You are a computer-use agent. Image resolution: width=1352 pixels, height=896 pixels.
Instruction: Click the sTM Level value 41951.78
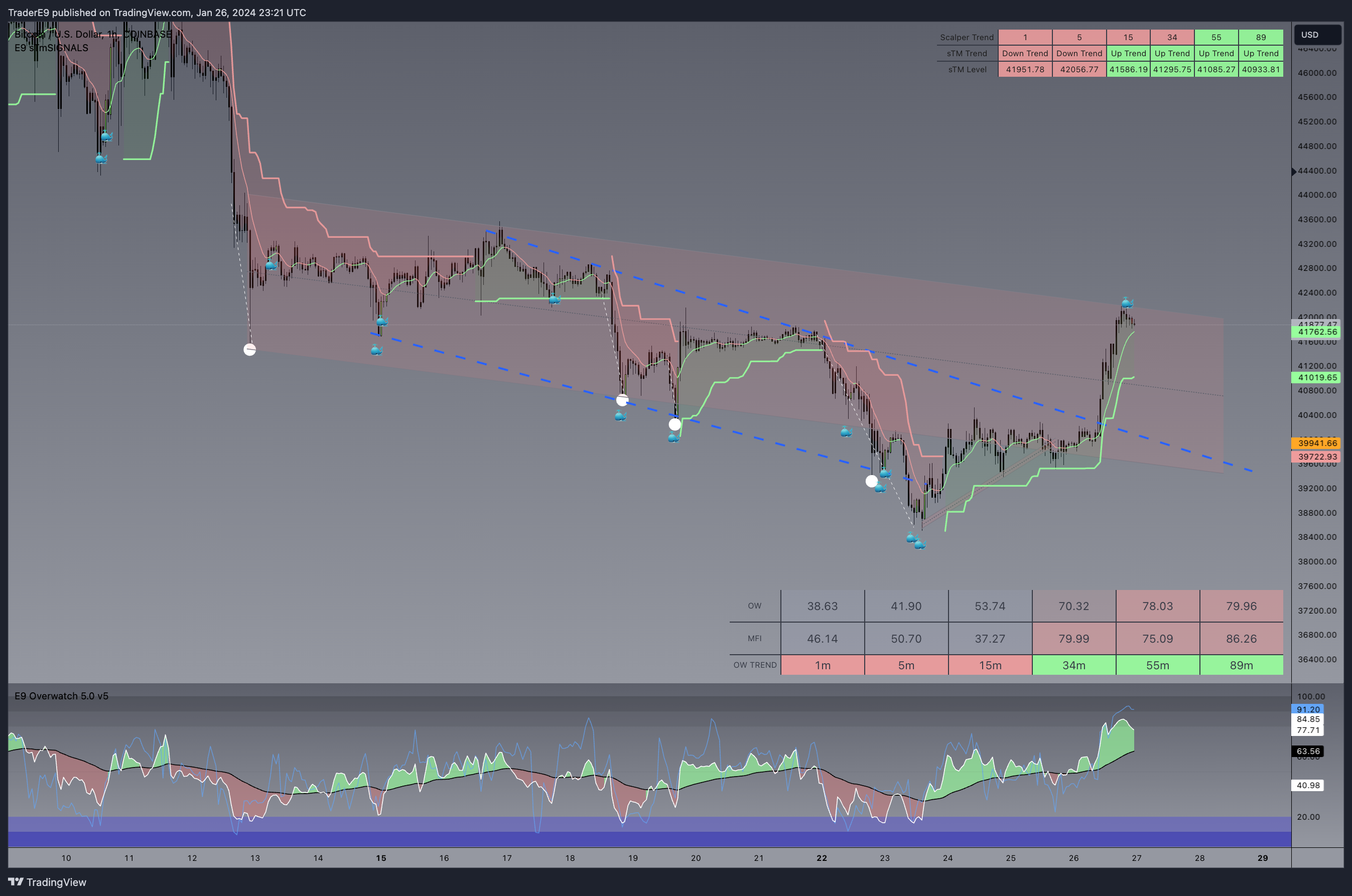(x=1025, y=69)
